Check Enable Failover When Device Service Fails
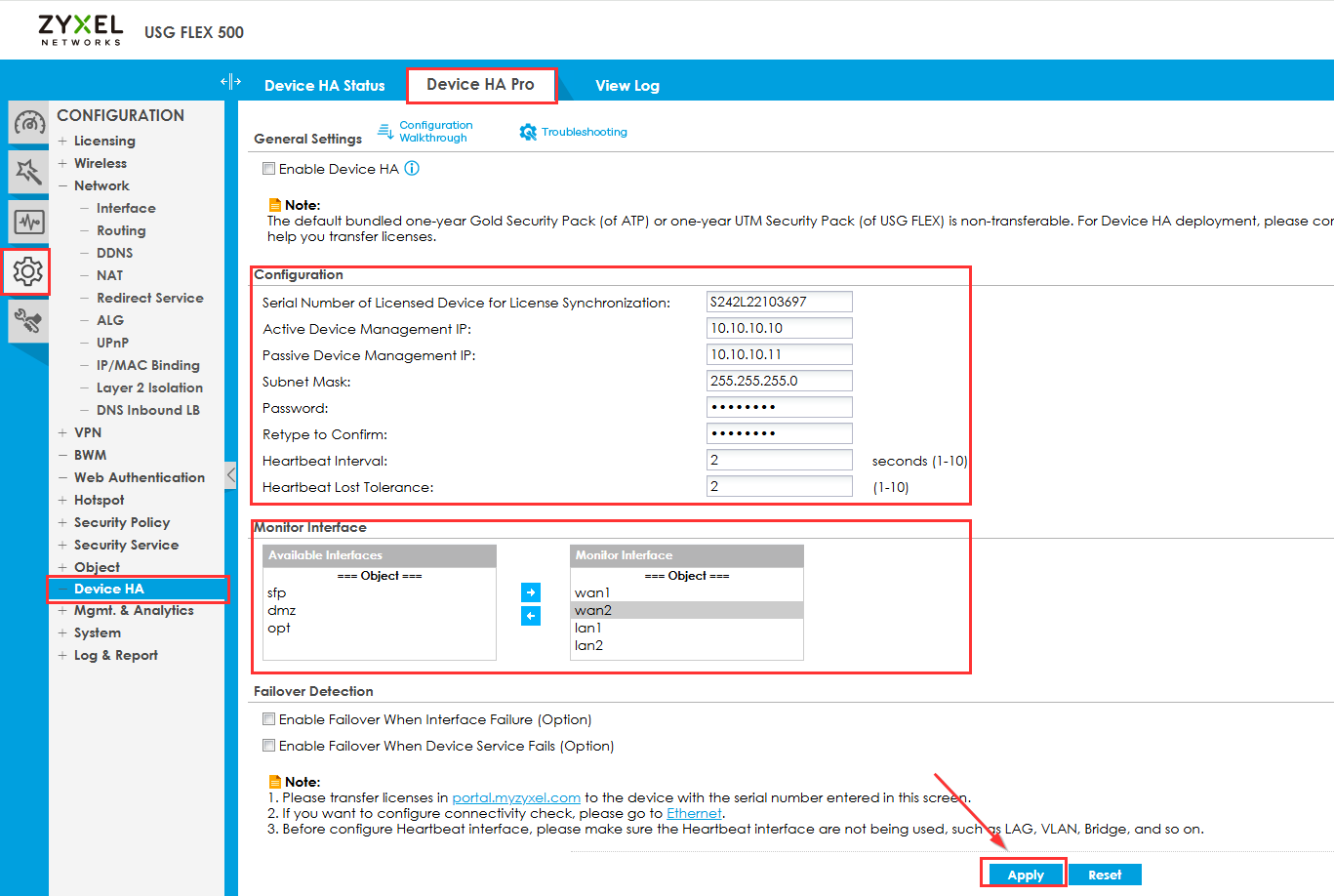1334x896 pixels. click(268, 745)
